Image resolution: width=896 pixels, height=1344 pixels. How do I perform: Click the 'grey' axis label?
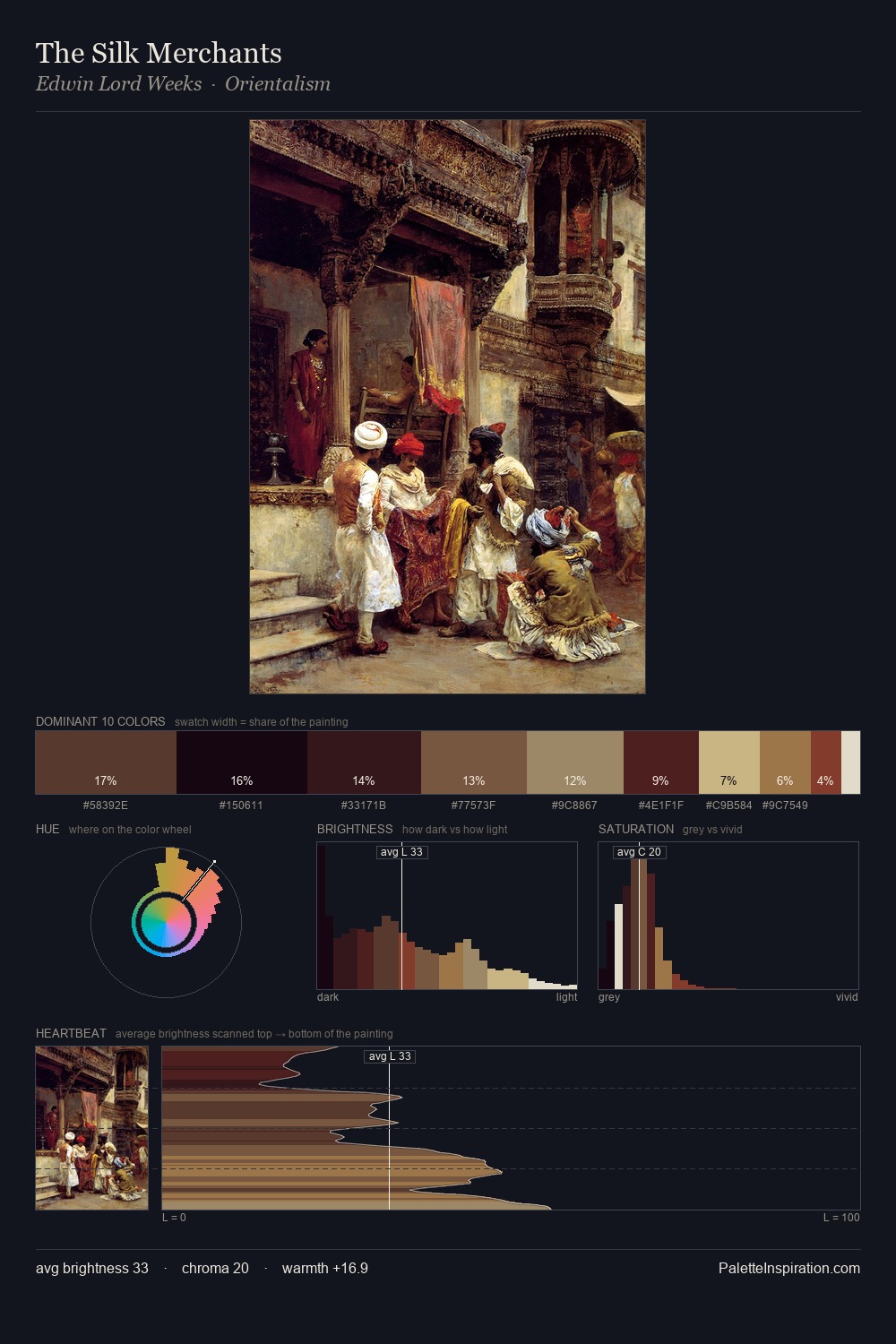click(x=609, y=997)
